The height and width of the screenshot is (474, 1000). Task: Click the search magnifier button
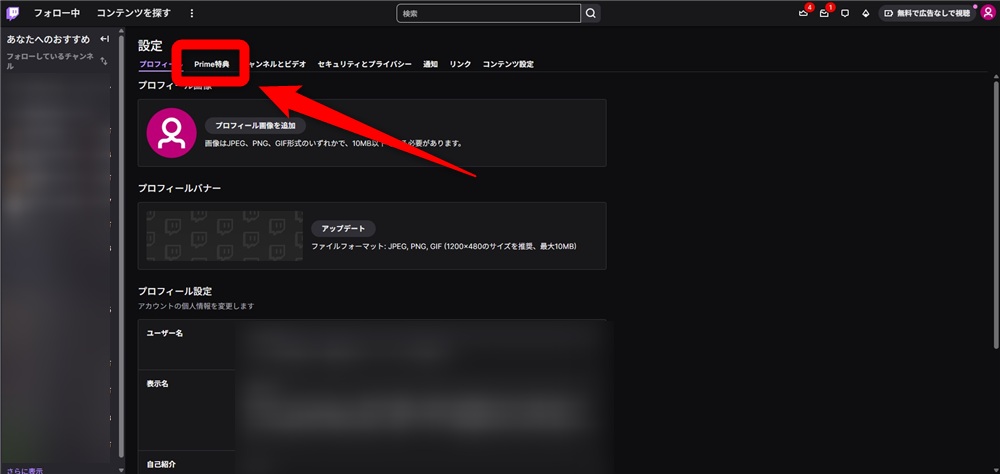591,13
